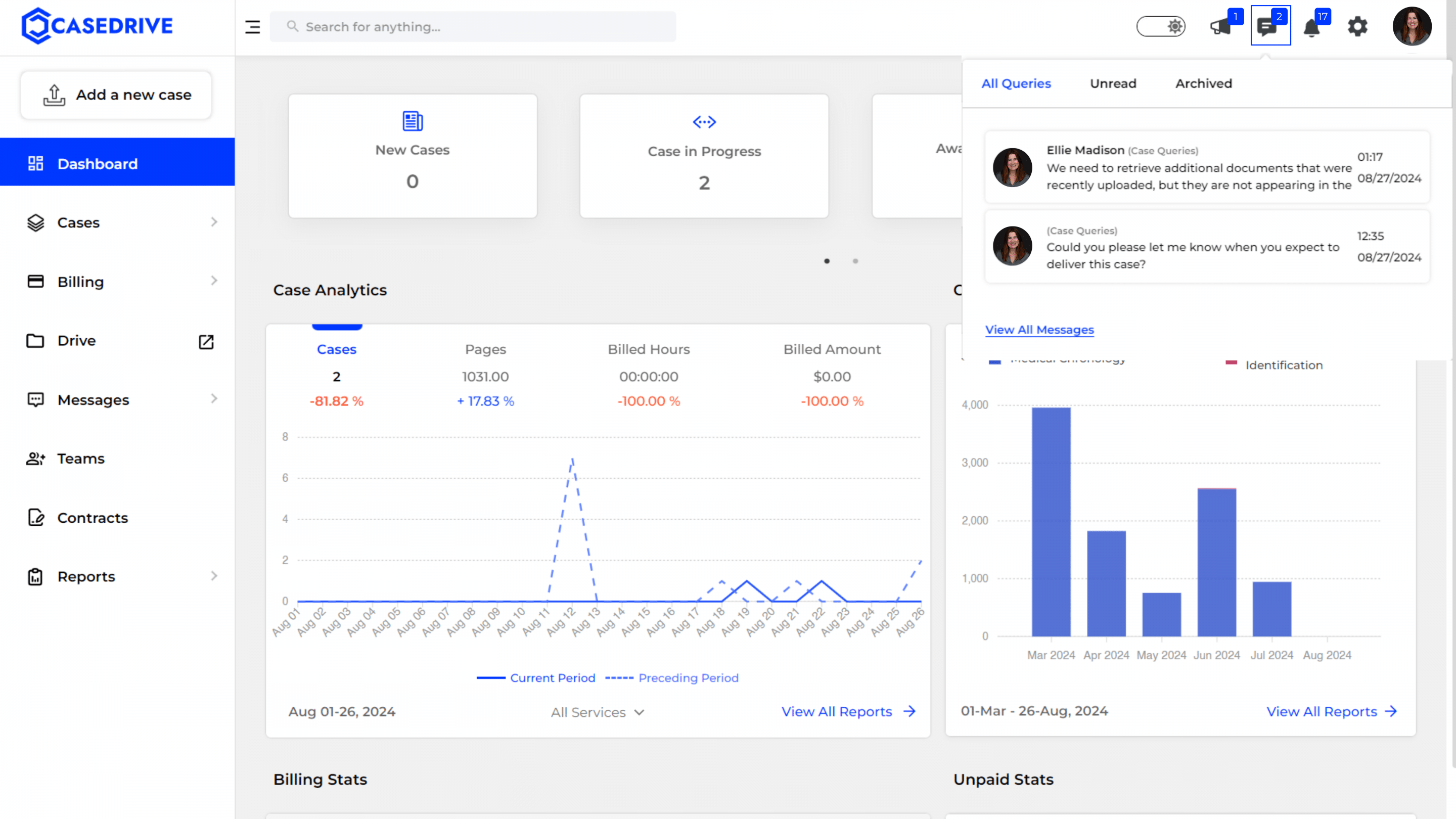Click the Case in Progress arrows icon
Screen dimensions: 1456x819
click(704, 122)
